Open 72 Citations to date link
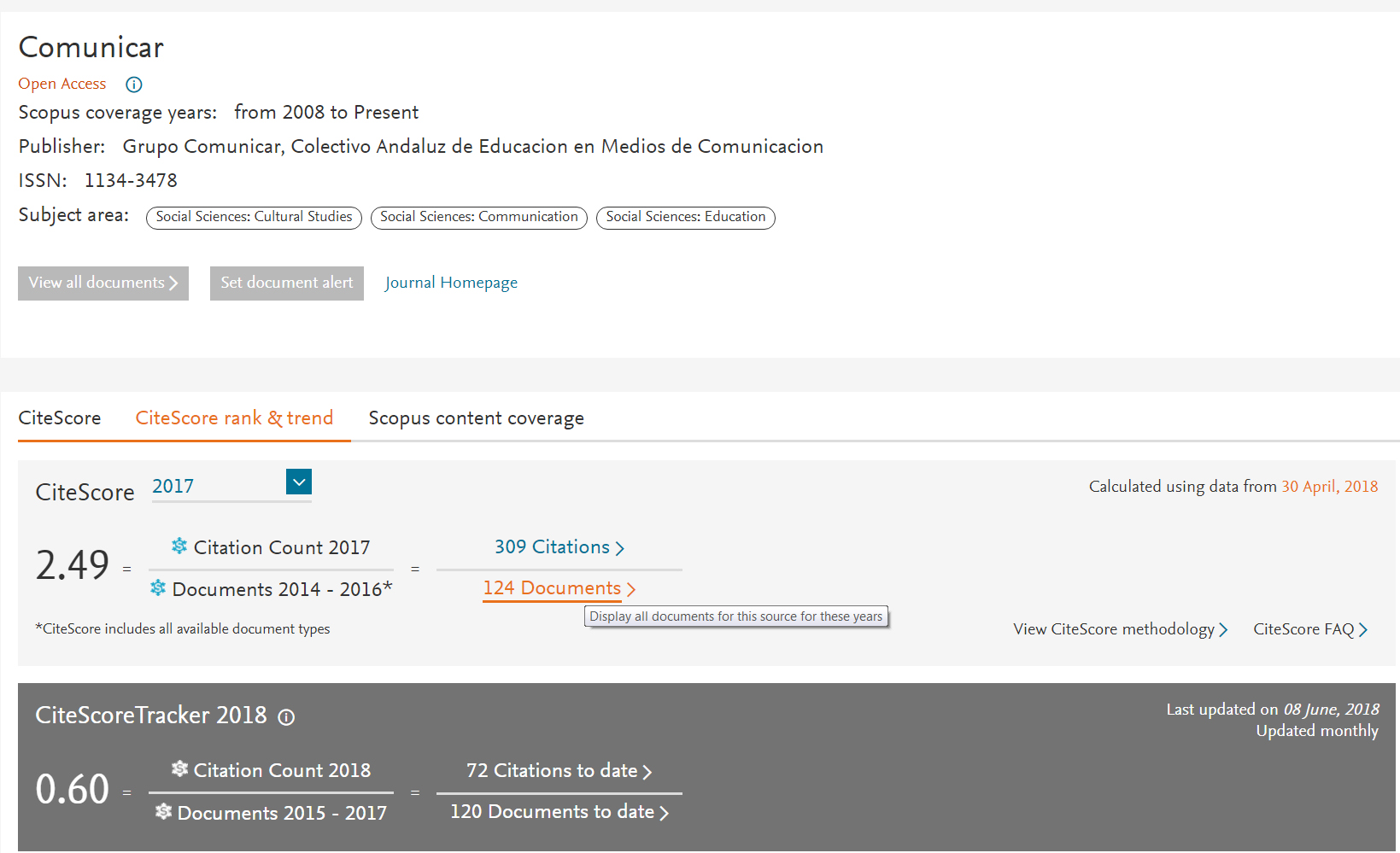This screenshot has width=1400, height=853. click(x=559, y=771)
